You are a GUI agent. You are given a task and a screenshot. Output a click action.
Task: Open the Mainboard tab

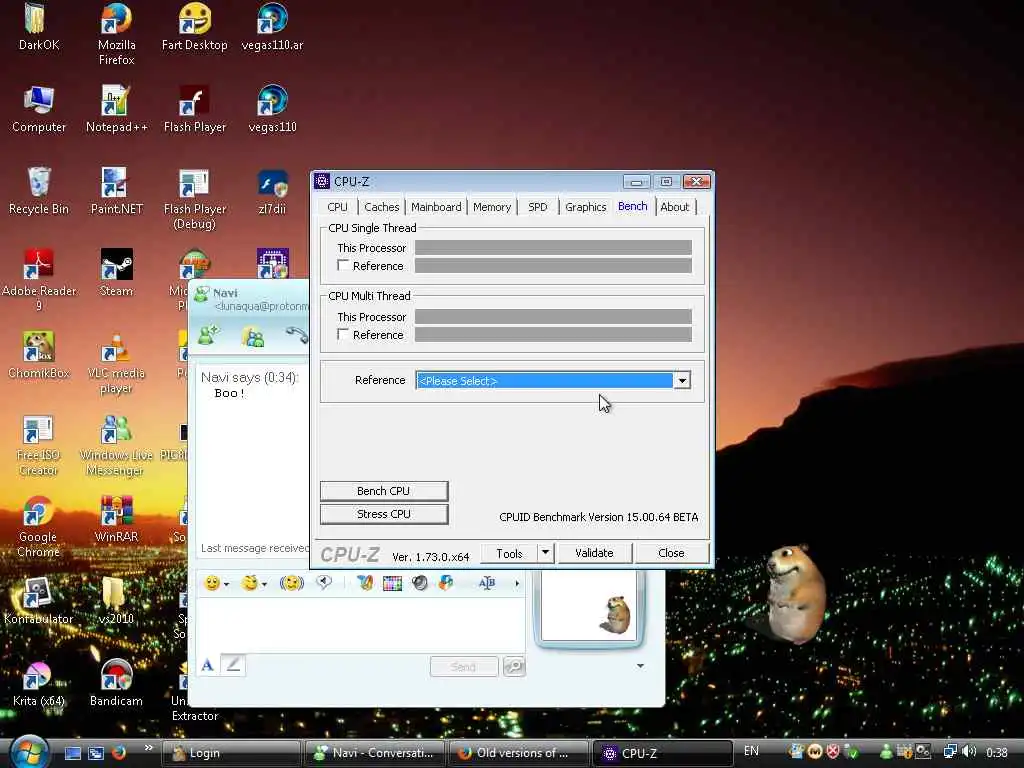coord(436,207)
